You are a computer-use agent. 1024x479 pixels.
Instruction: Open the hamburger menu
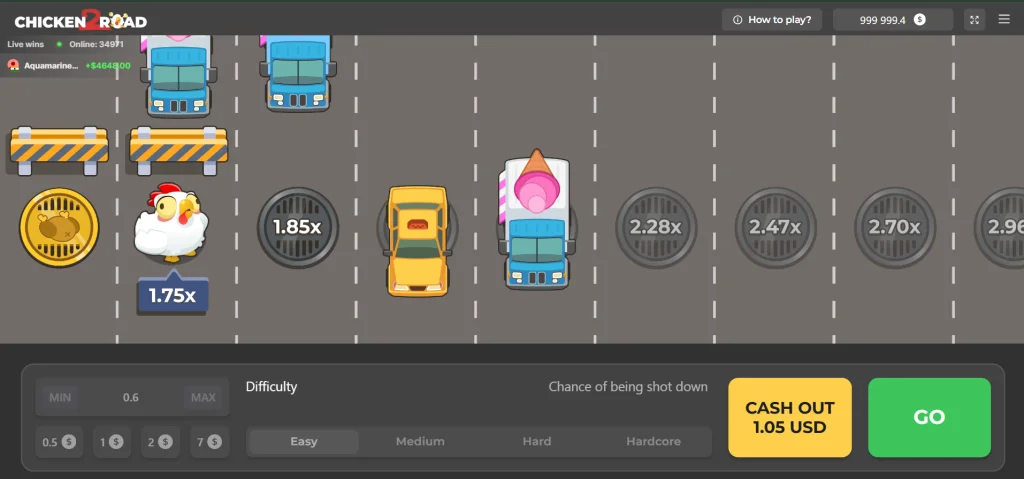[1004, 19]
